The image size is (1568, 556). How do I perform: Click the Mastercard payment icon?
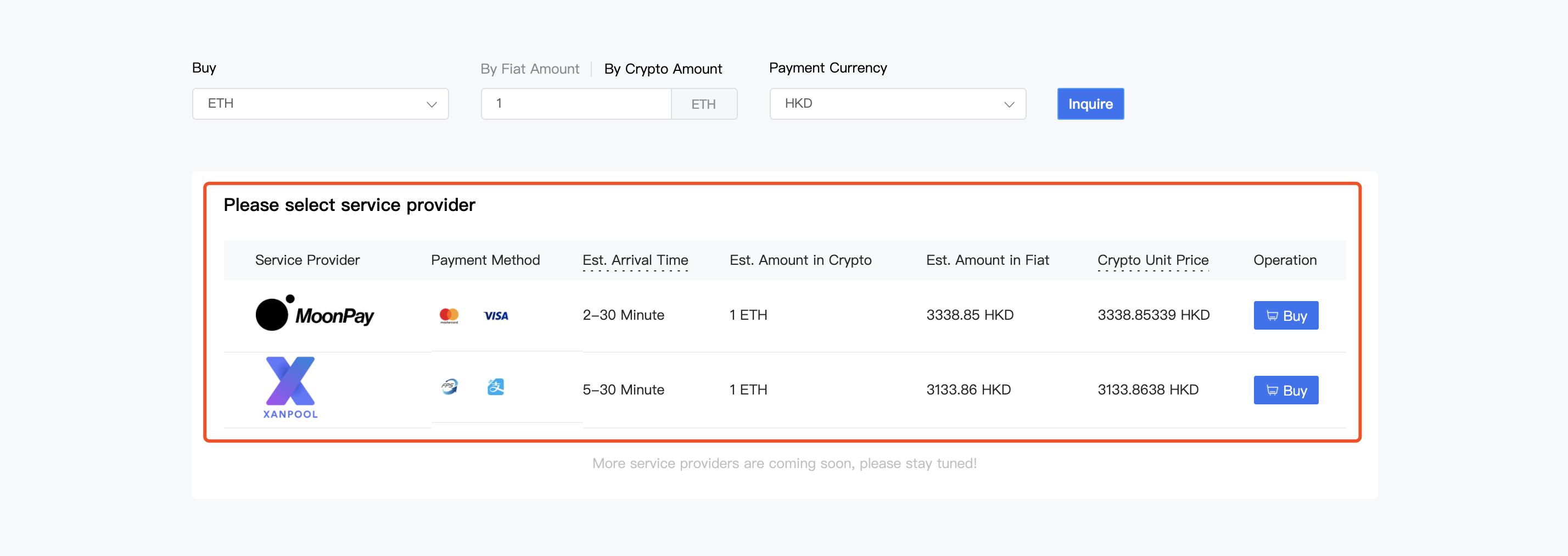pos(449,315)
